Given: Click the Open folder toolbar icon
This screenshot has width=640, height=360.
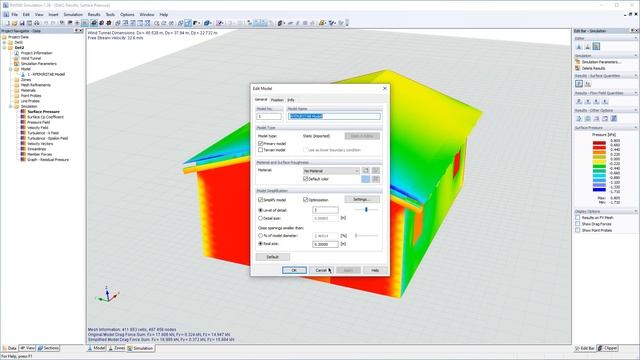Looking at the screenshot, I should click(x=14, y=23).
